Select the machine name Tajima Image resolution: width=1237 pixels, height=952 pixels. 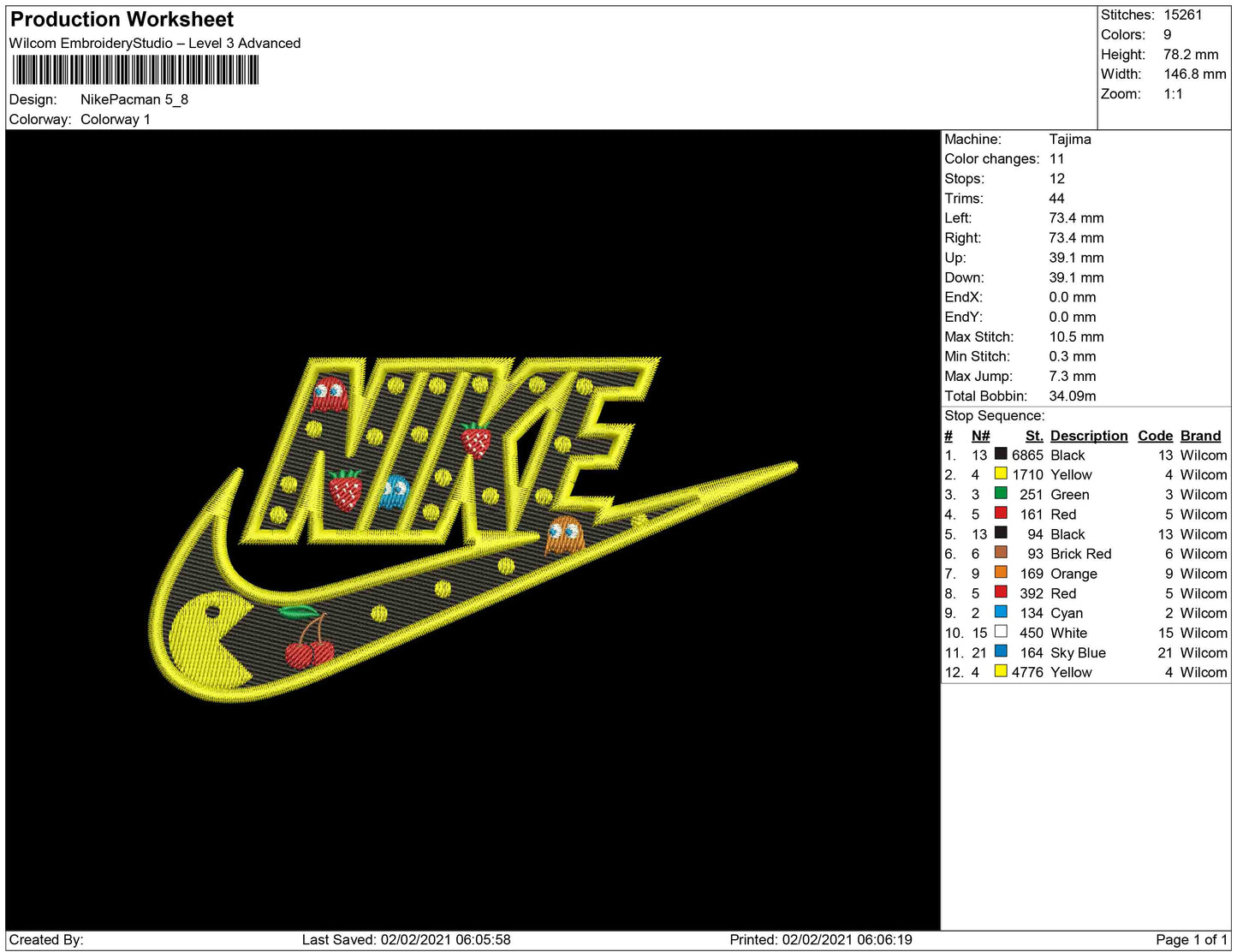(x=1070, y=139)
